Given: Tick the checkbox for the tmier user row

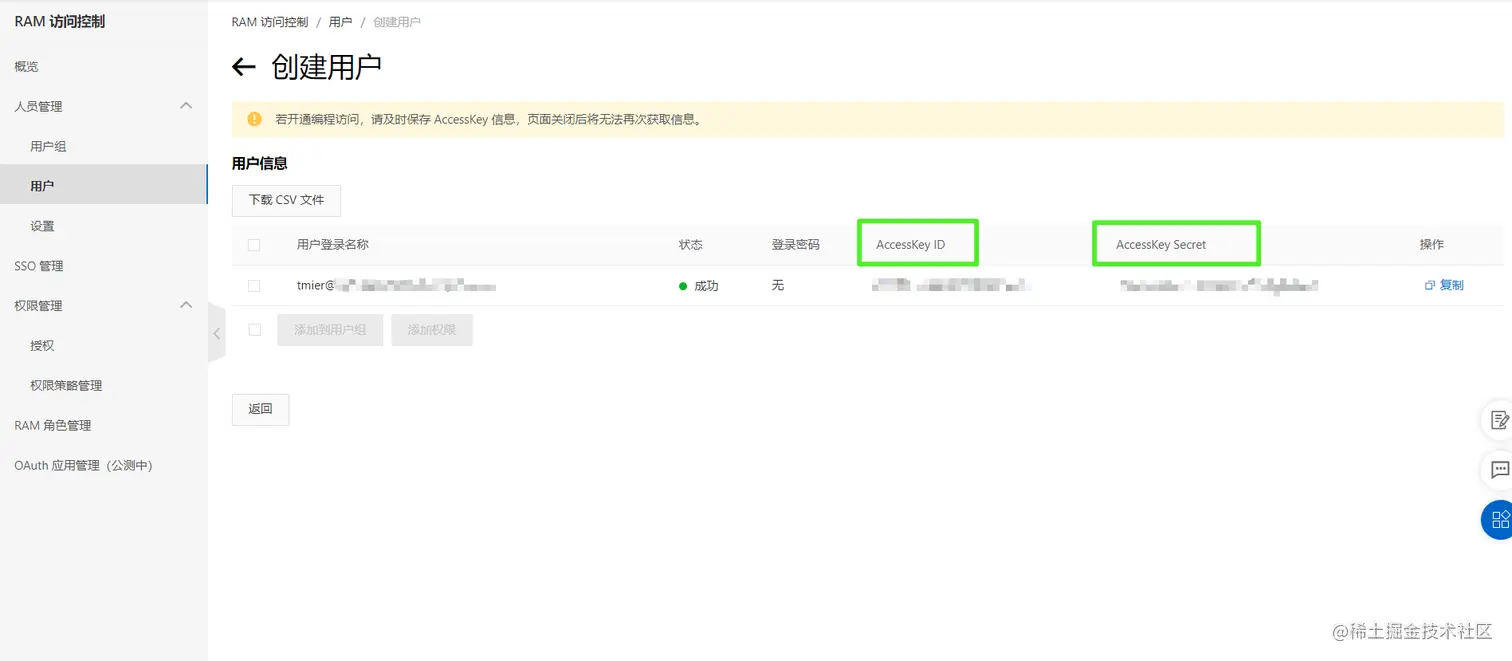Looking at the screenshot, I should pos(254,286).
